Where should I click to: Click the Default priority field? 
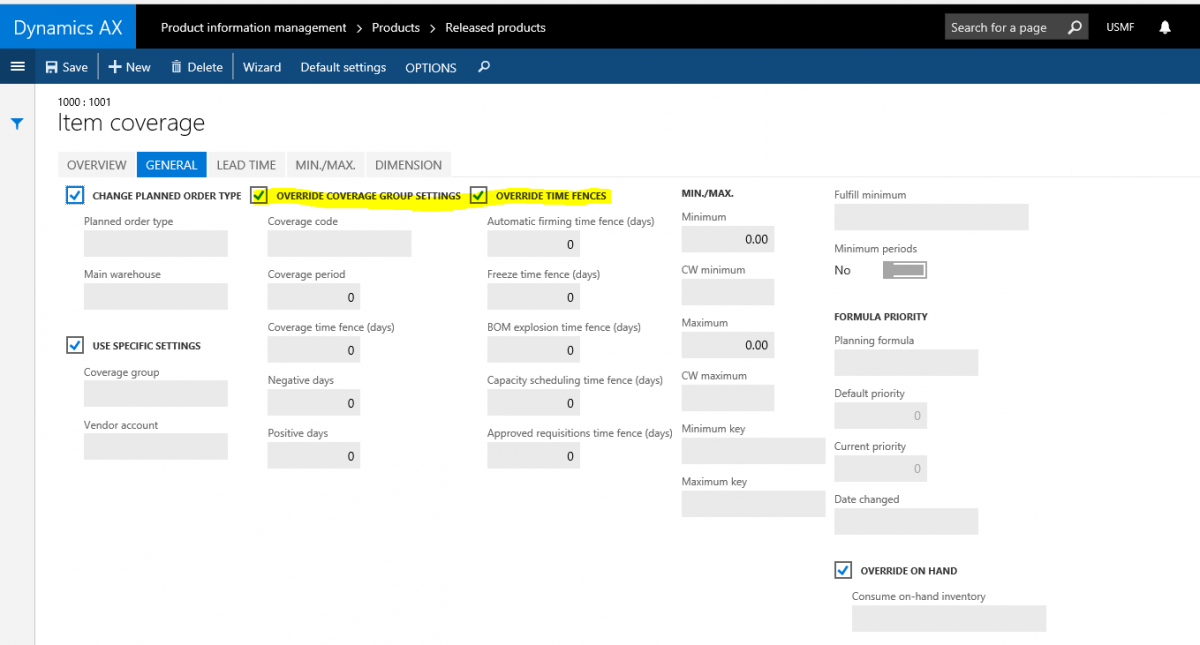(880, 415)
